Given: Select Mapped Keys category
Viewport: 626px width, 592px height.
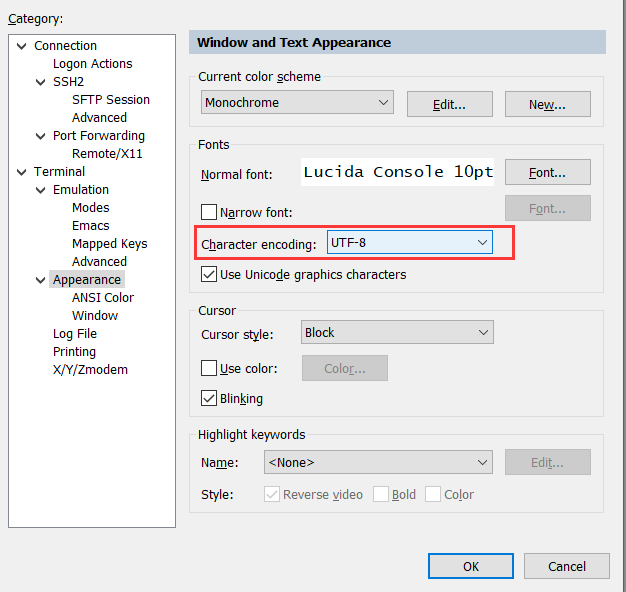Looking at the screenshot, I should pos(110,244).
